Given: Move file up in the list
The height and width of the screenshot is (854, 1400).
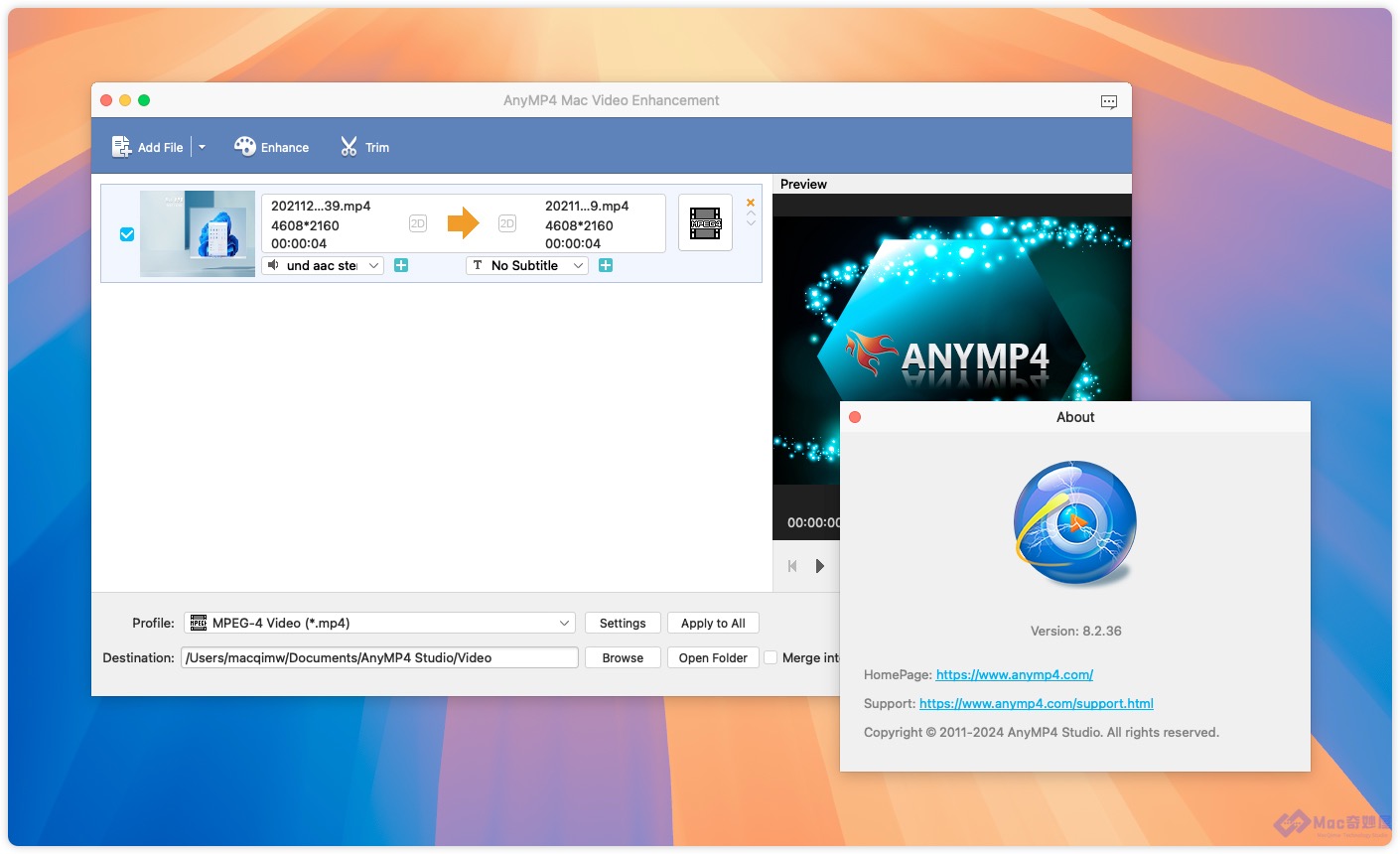Looking at the screenshot, I should tap(751, 213).
